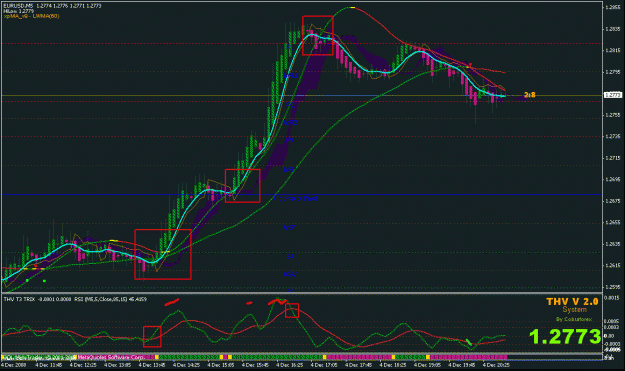
Task: Select the xpMA_v8 - LWMA(60) indicator label
Action: click(x=31, y=16)
